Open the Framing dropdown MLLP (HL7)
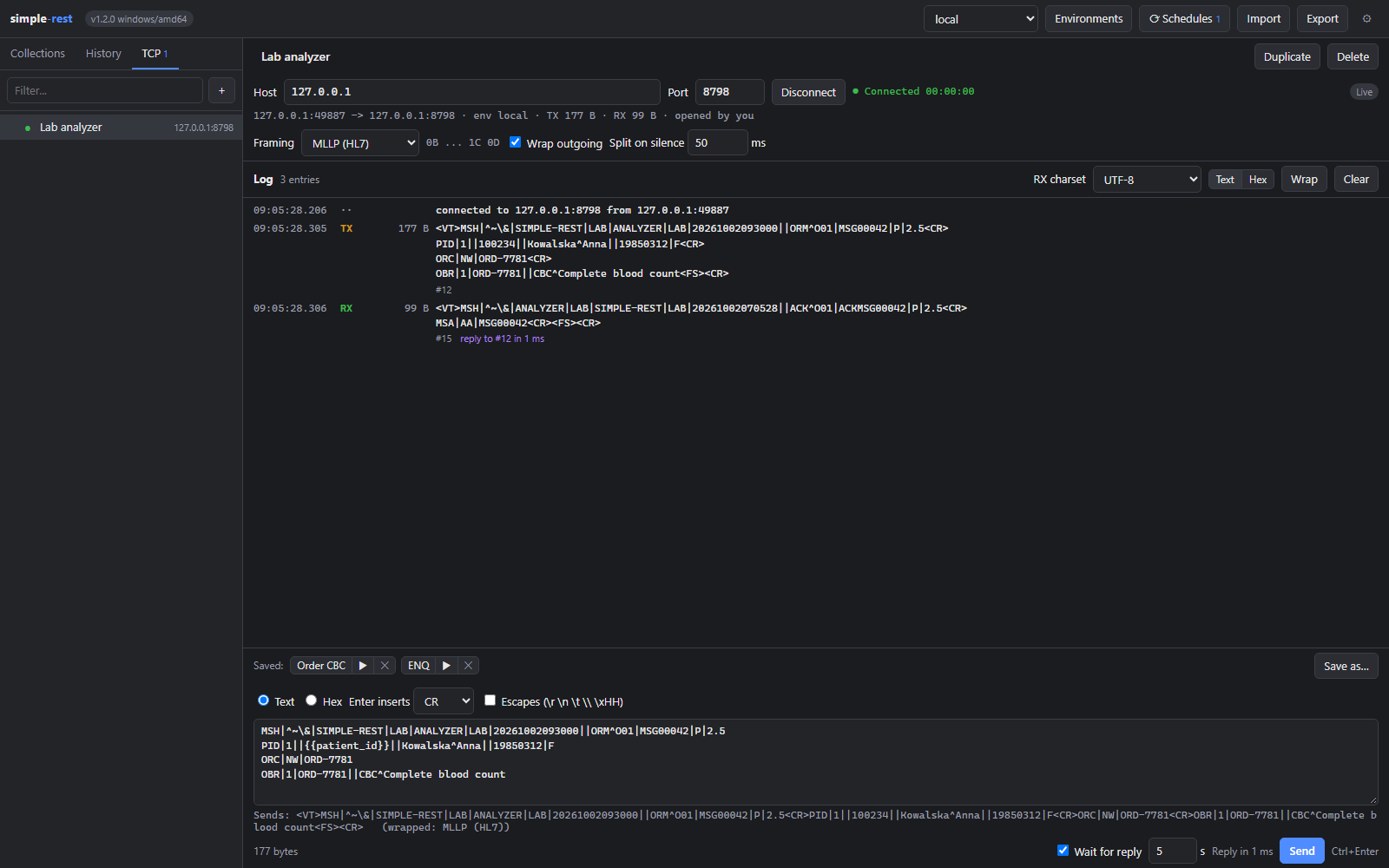This screenshot has height=868, width=1389. point(360,143)
